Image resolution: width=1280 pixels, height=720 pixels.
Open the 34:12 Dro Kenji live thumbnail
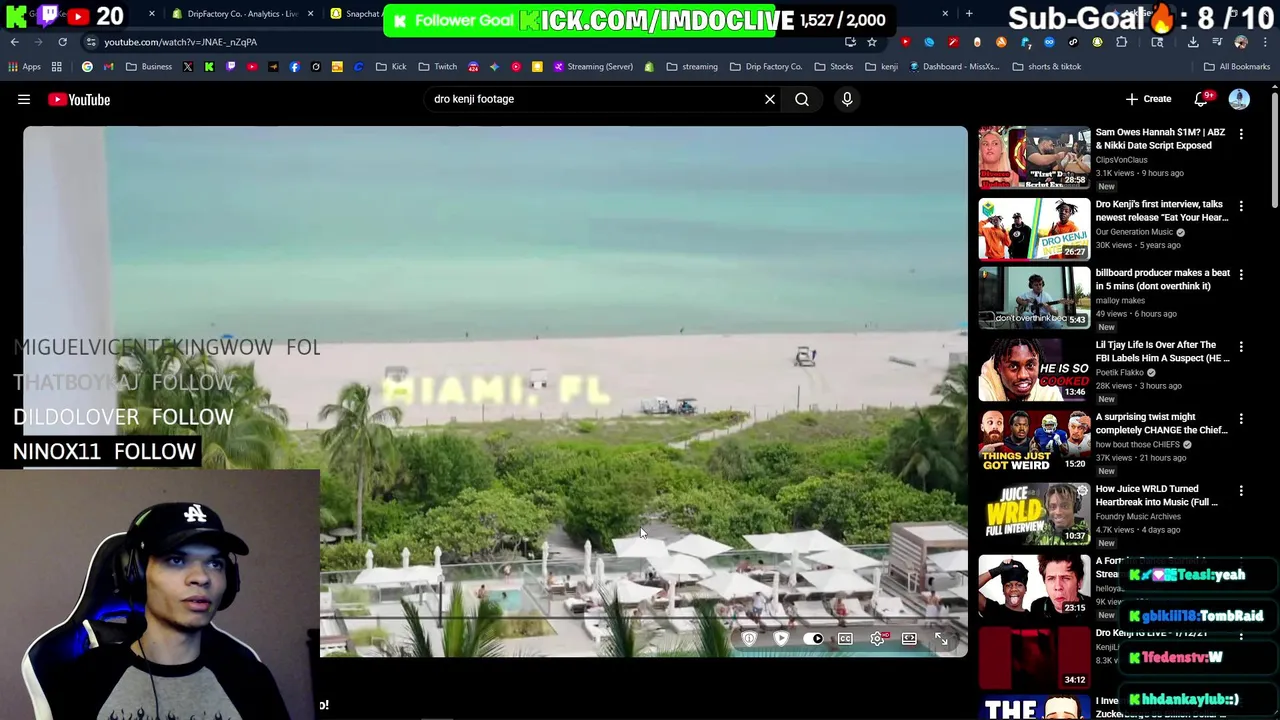point(1034,658)
